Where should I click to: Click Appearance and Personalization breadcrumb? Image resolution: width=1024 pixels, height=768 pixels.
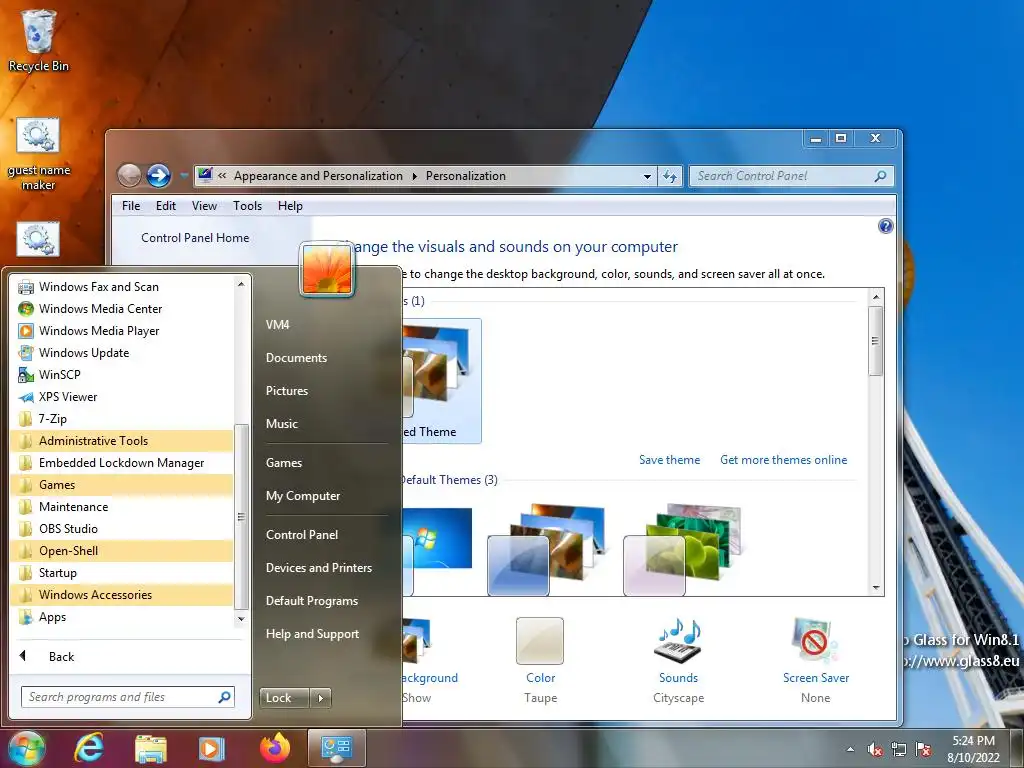[318, 176]
